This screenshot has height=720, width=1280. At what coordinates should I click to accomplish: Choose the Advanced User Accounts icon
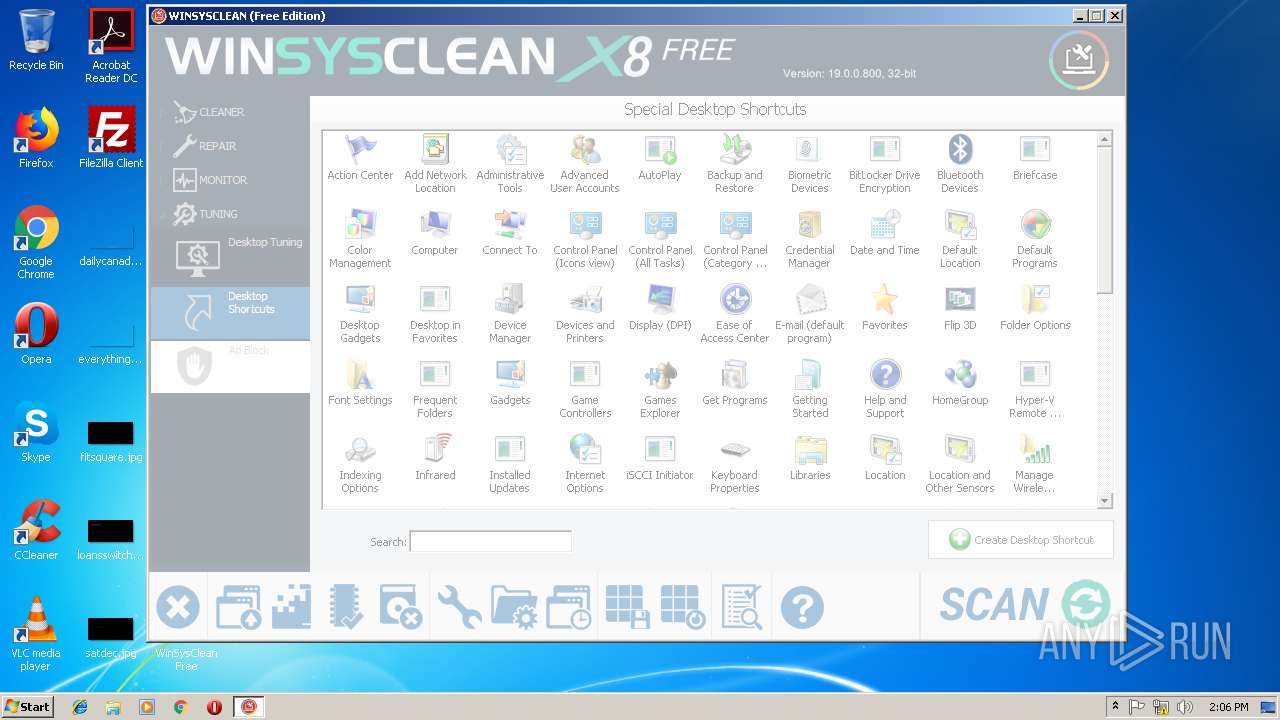[585, 150]
